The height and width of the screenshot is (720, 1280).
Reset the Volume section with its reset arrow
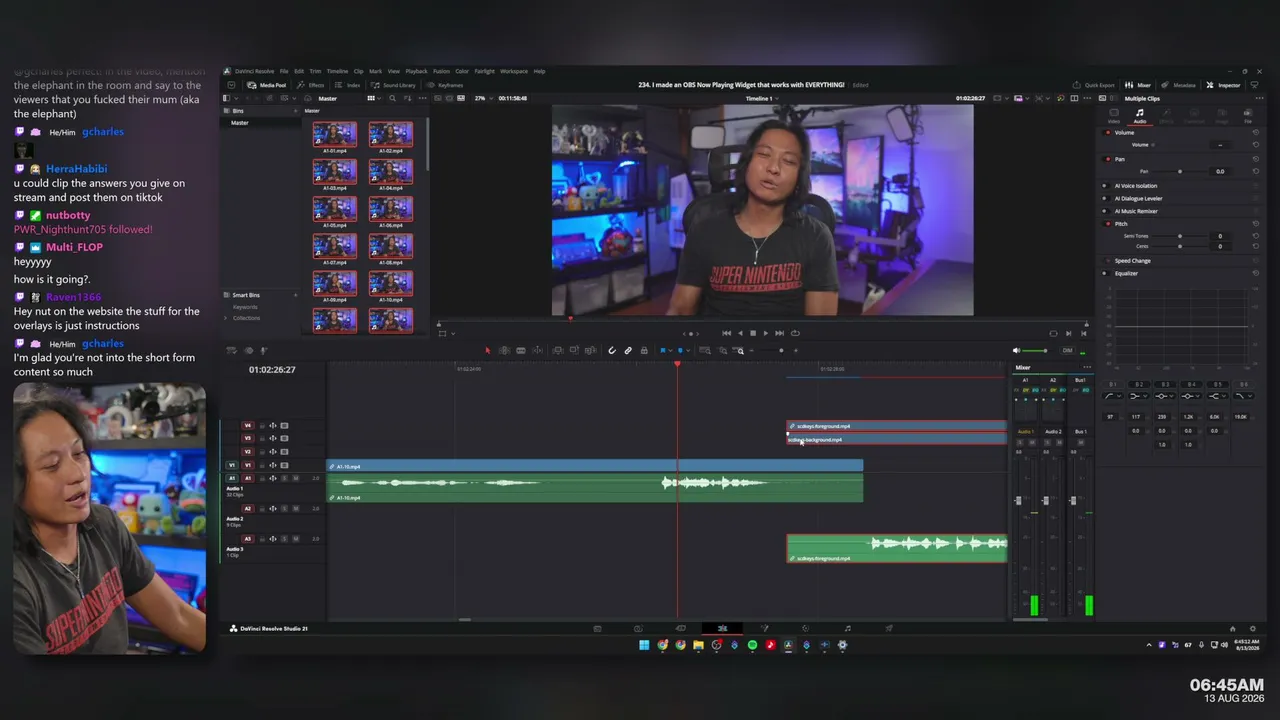point(1255,132)
